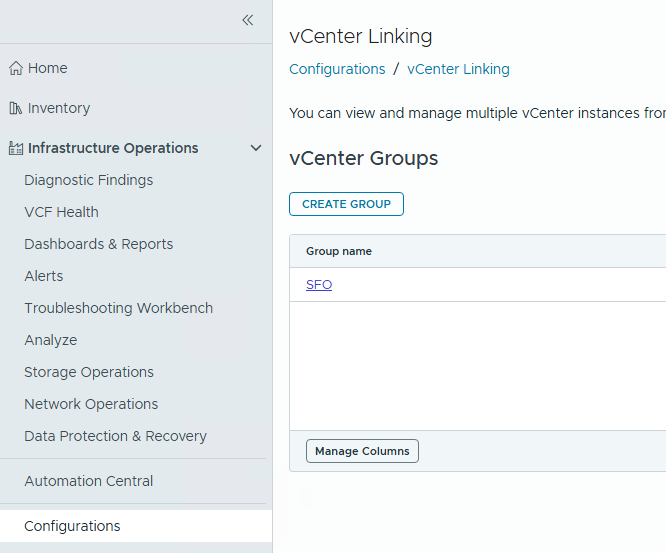
Task: Select Configurations in the sidebar
Action: click(72, 526)
